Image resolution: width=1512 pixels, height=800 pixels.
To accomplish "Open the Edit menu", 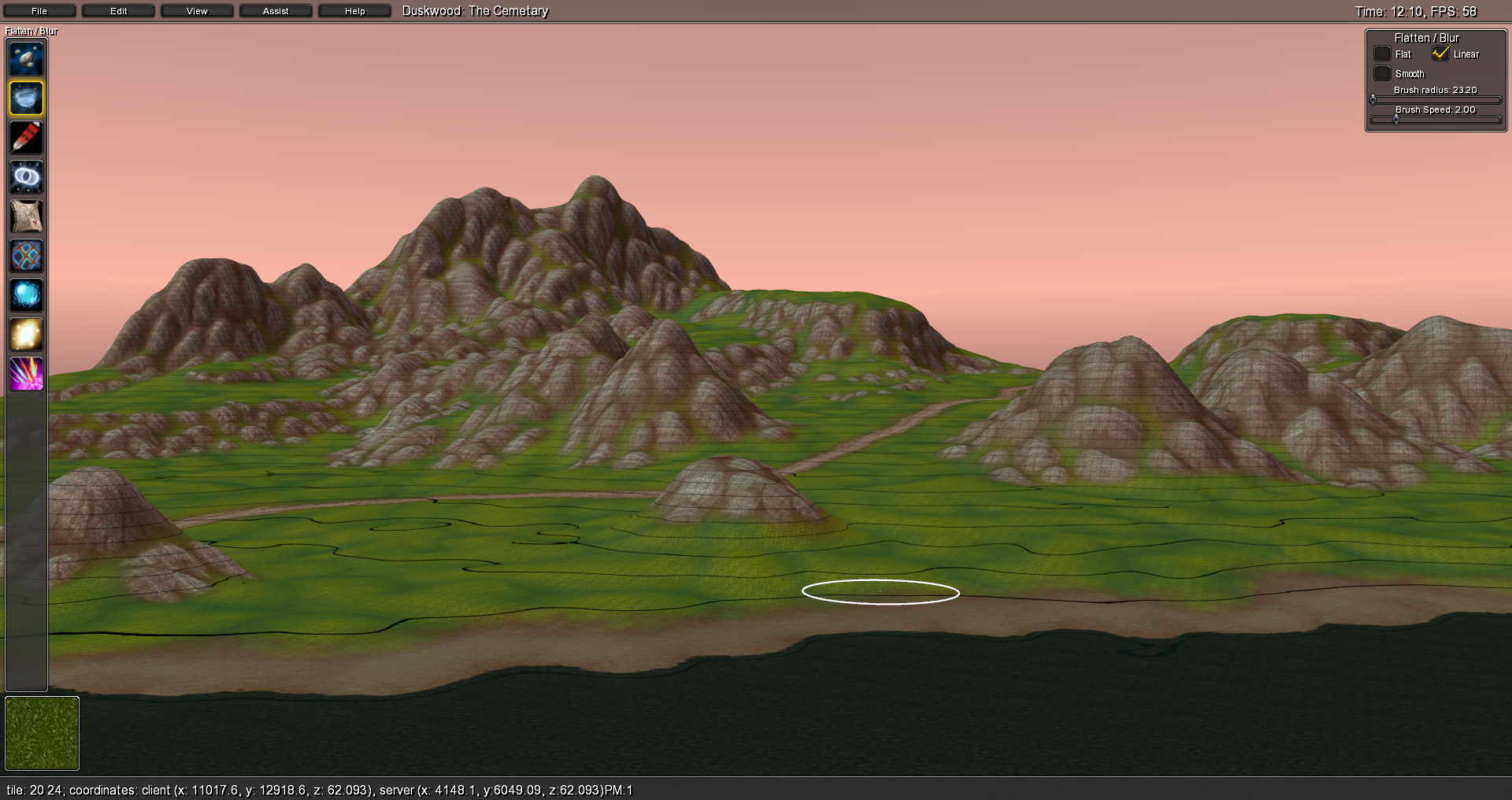I will pyautogui.click(x=118, y=11).
